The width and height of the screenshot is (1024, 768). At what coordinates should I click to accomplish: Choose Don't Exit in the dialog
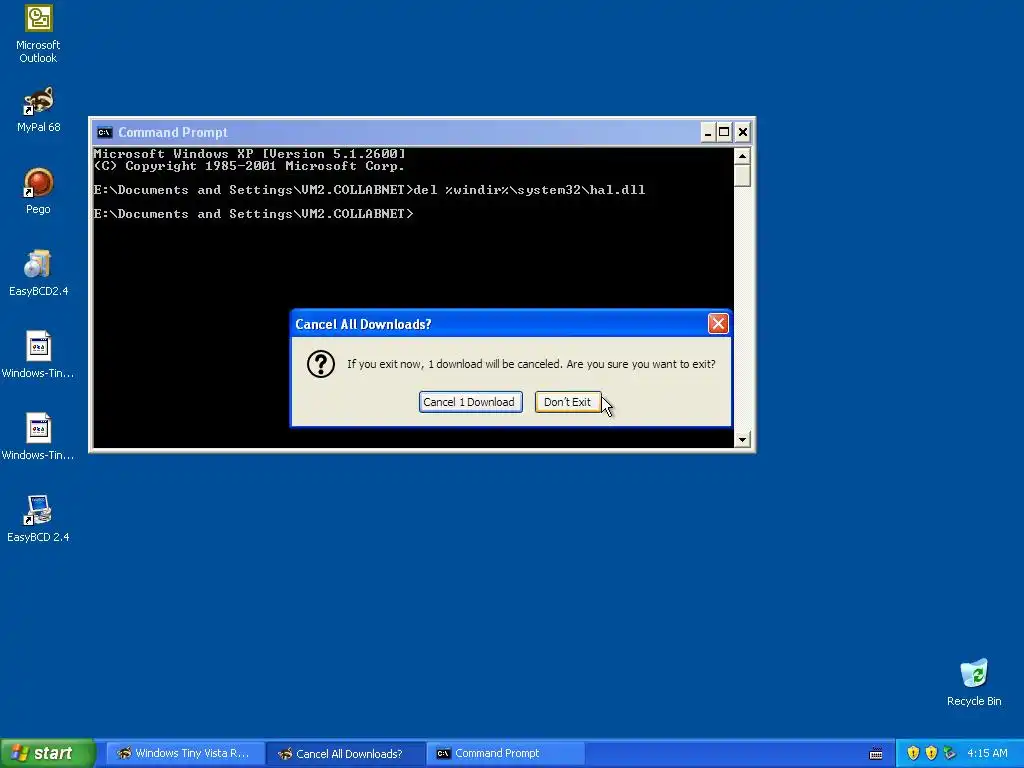coord(568,402)
